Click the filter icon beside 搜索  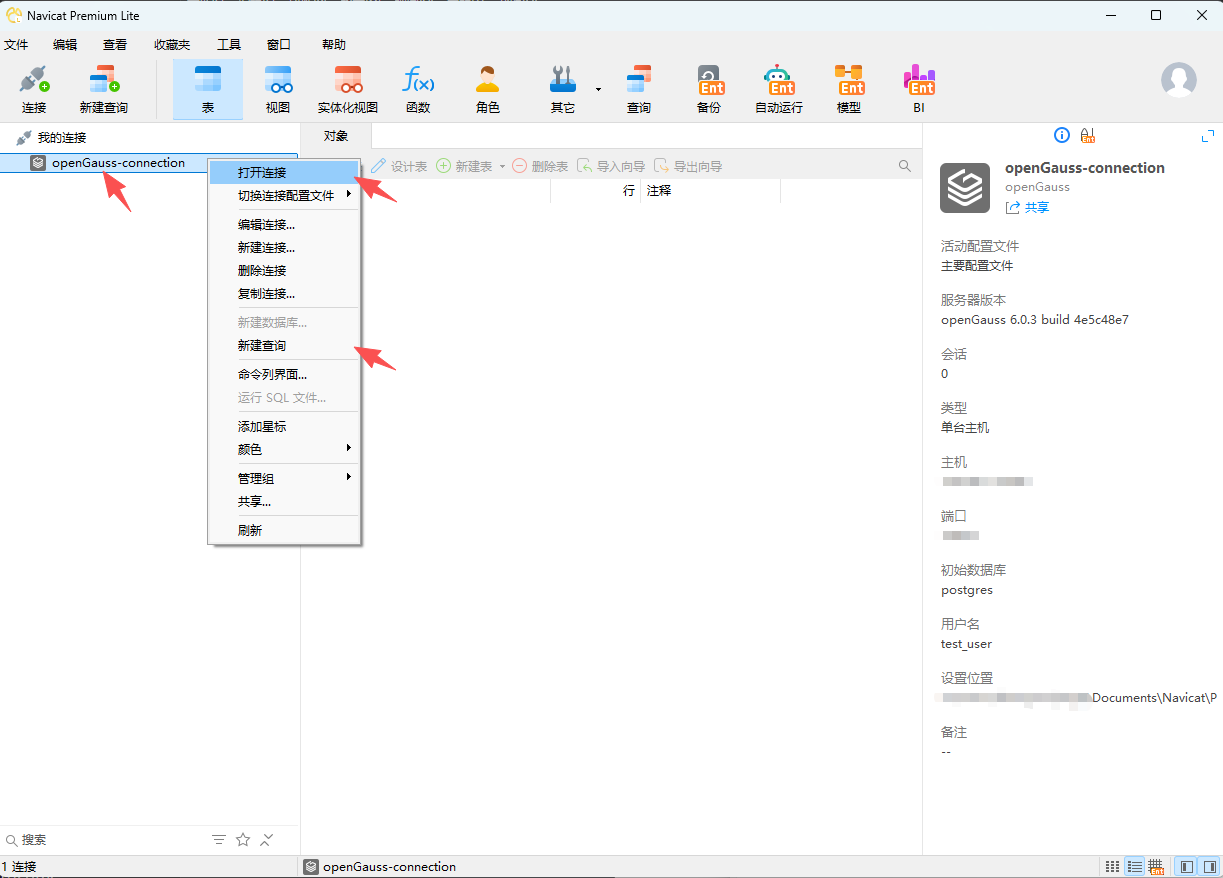click(219, 840)
